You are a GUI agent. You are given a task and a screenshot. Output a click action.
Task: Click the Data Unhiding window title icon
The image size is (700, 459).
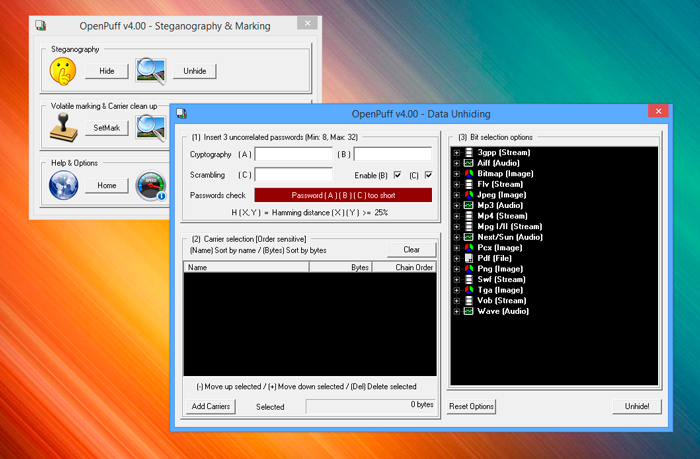pos(181,114)
